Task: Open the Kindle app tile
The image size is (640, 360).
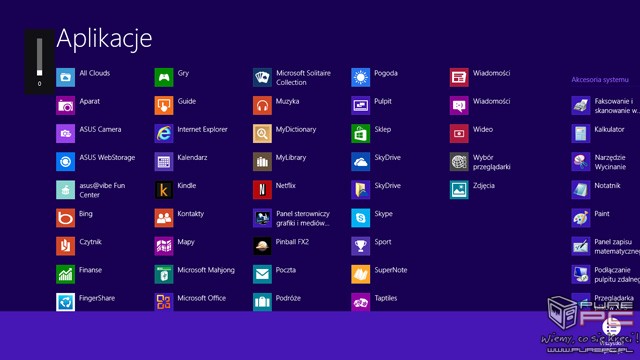Action: click(164, 190)
